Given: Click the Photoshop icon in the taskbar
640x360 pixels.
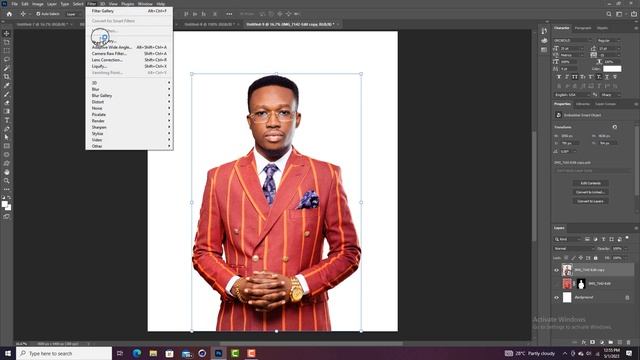Looking at the screenshot, I should point(218,353).
